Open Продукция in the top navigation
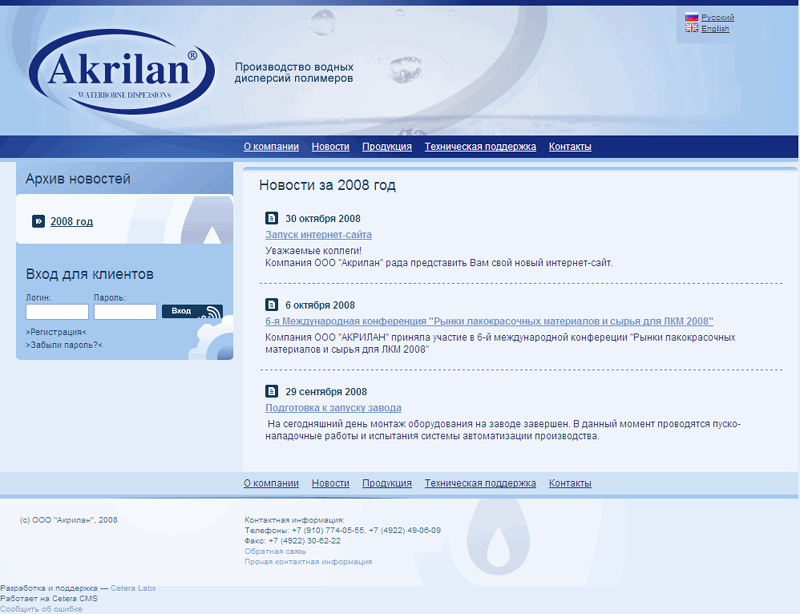Image resolution: width=800 pixels, height=614 pixels. 387,147
